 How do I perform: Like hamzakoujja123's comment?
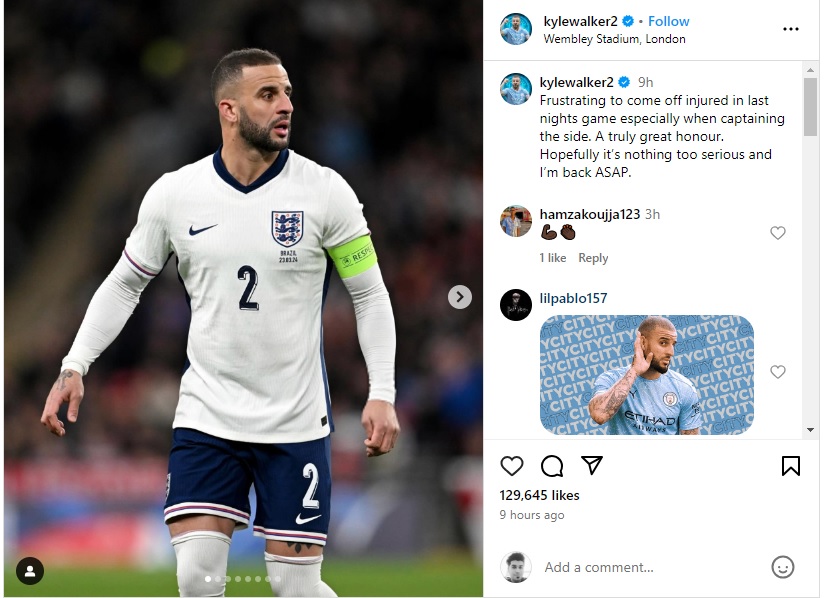click(778, 233)
